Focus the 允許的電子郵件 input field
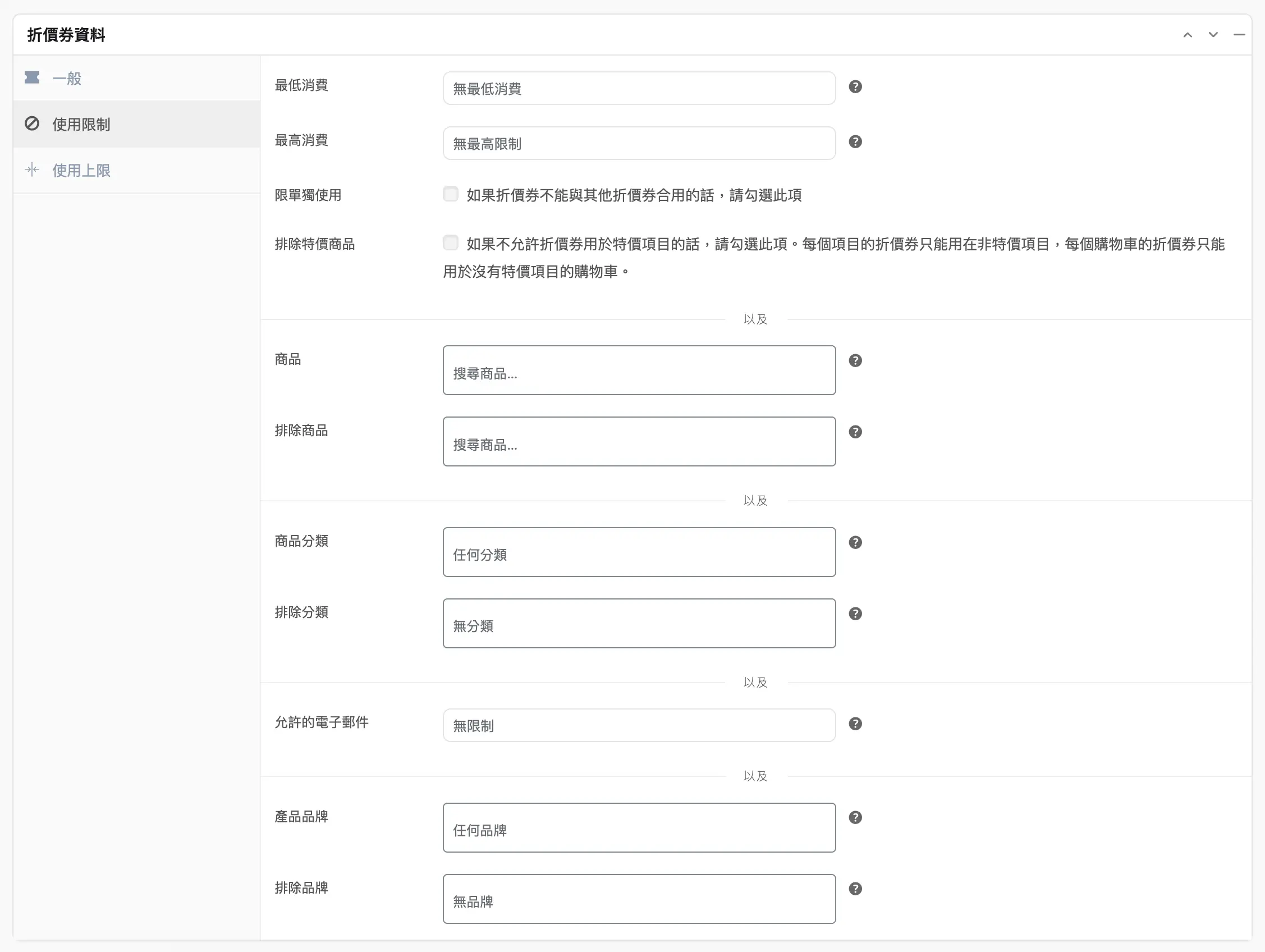The width and height of the screenshot is (1265, 952). point(639,725)
